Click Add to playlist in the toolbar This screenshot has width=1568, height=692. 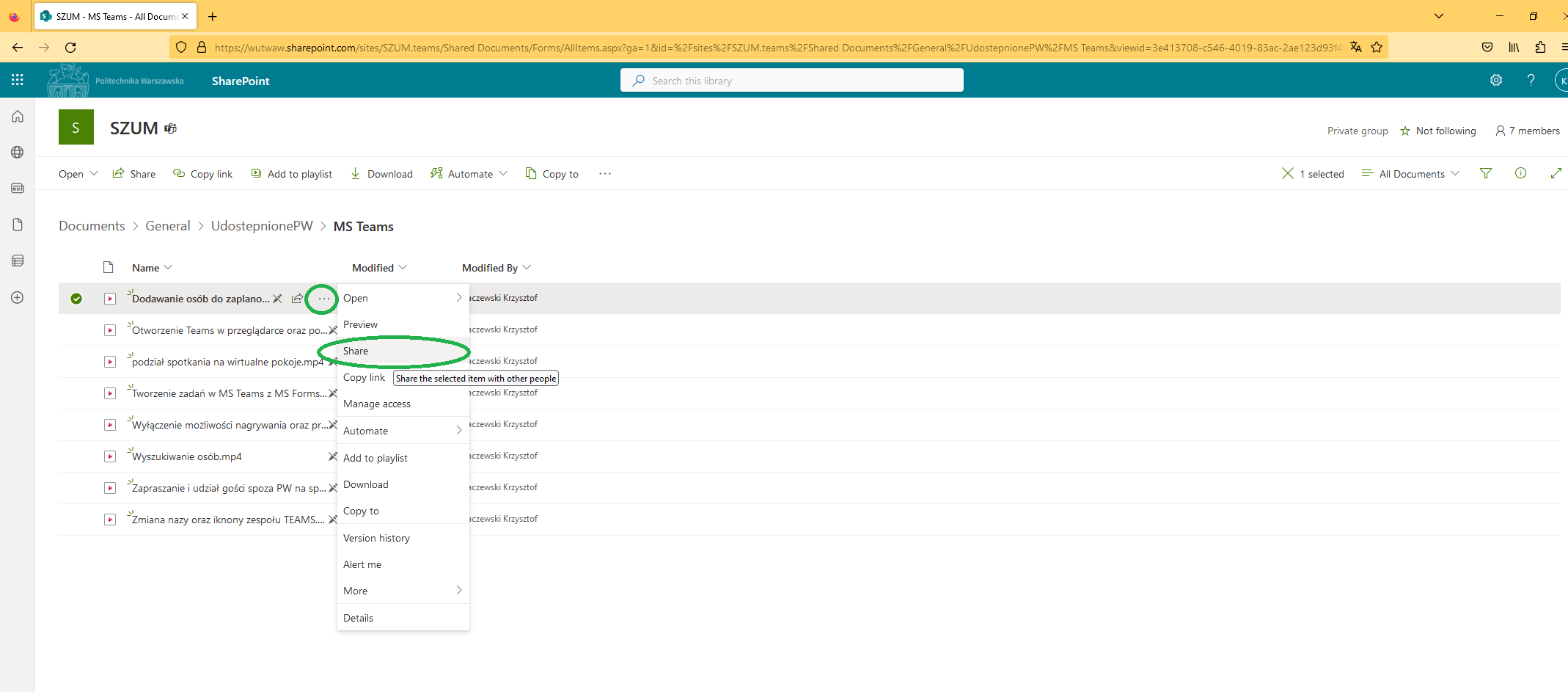coord(292,174)
